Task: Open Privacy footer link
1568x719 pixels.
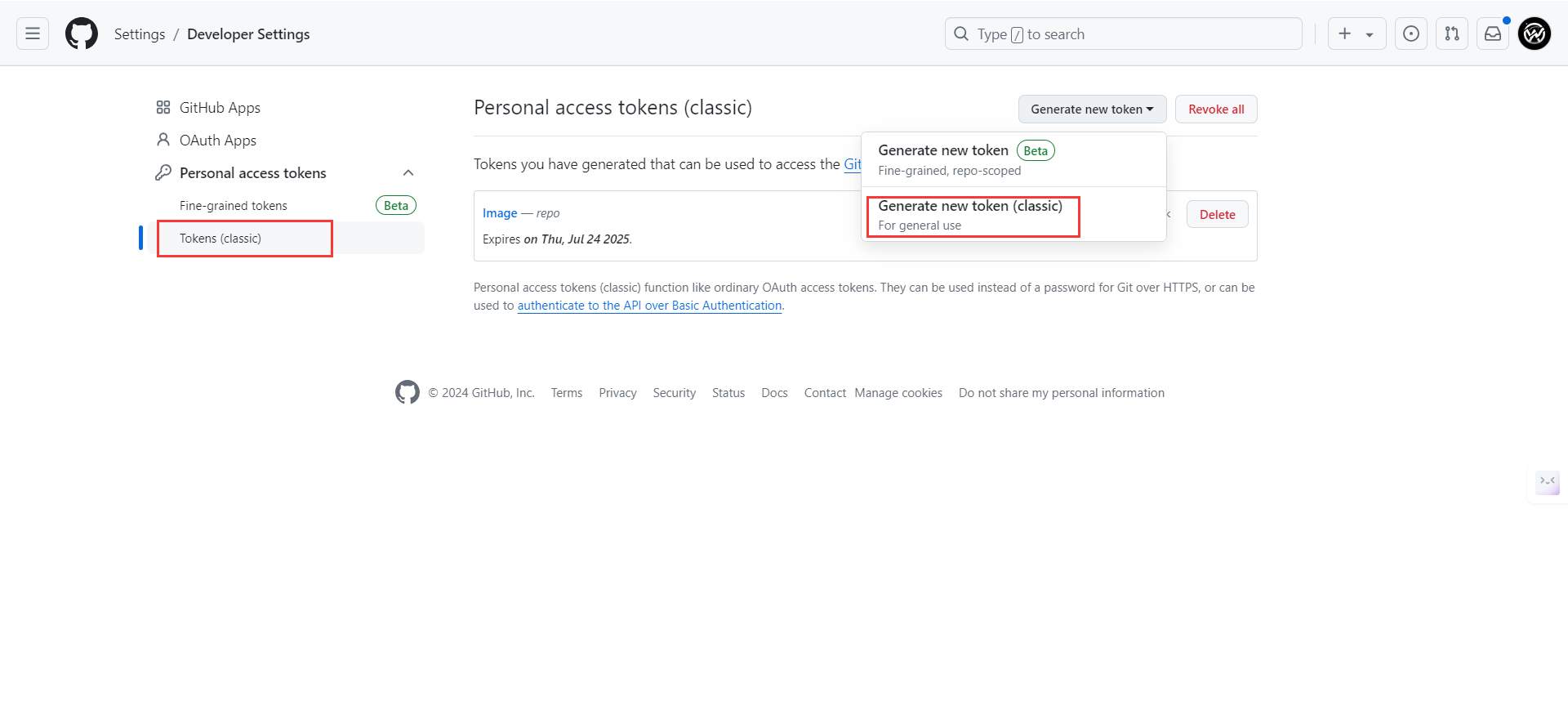Action: coord(617,393)
